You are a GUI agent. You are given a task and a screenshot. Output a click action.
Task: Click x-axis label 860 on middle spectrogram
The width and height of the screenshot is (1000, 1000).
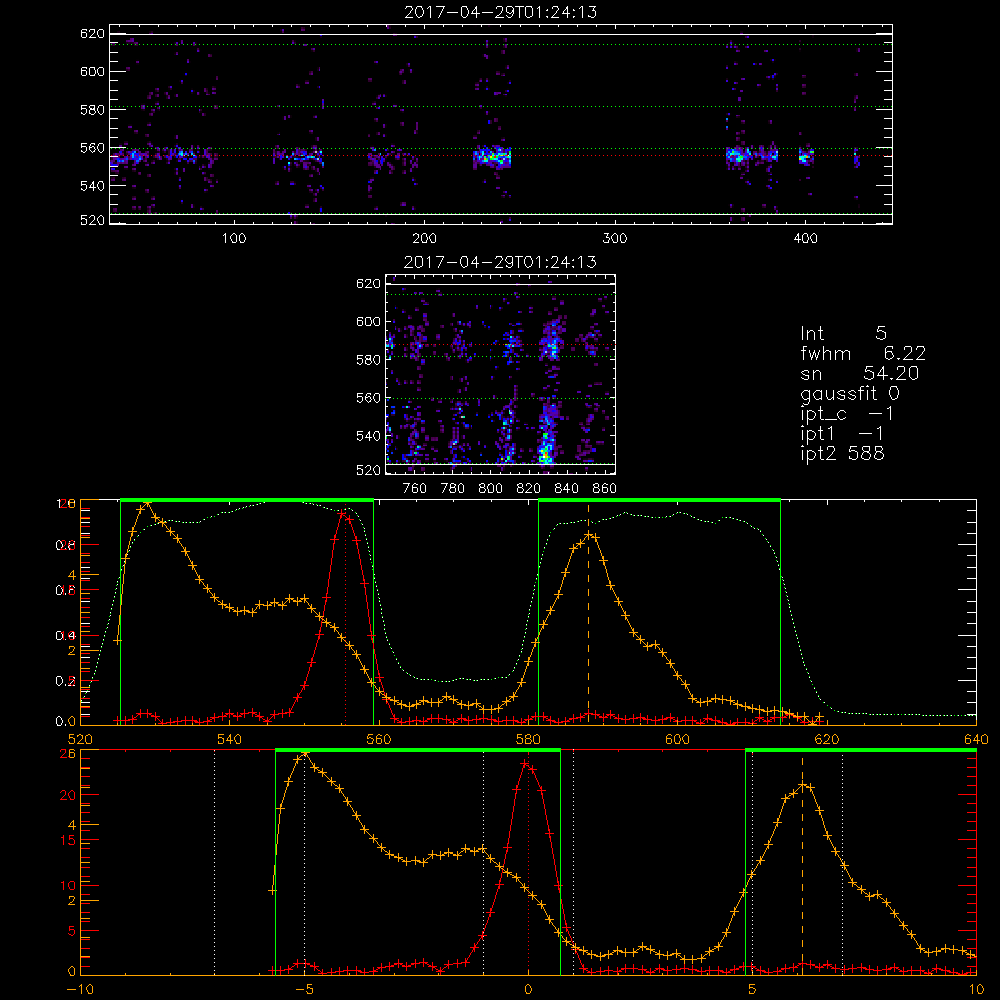pos(605,489)
